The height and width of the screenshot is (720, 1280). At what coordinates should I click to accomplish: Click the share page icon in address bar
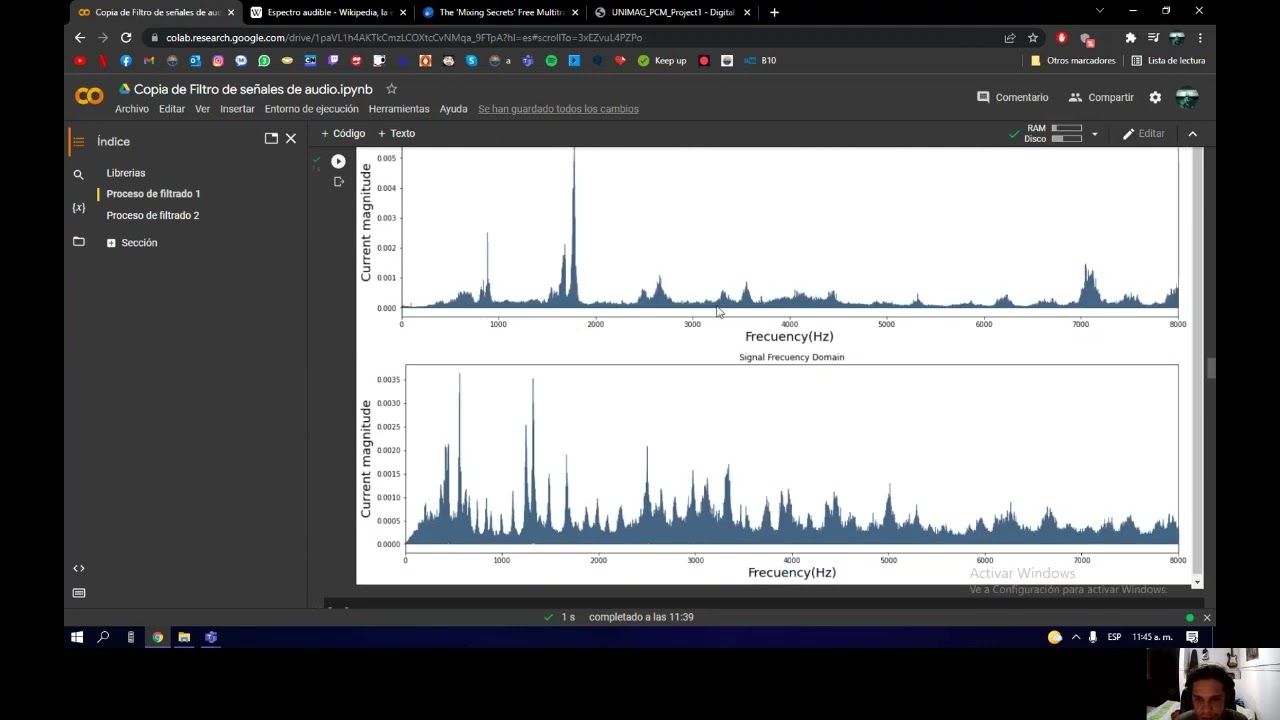[1010, 38]
